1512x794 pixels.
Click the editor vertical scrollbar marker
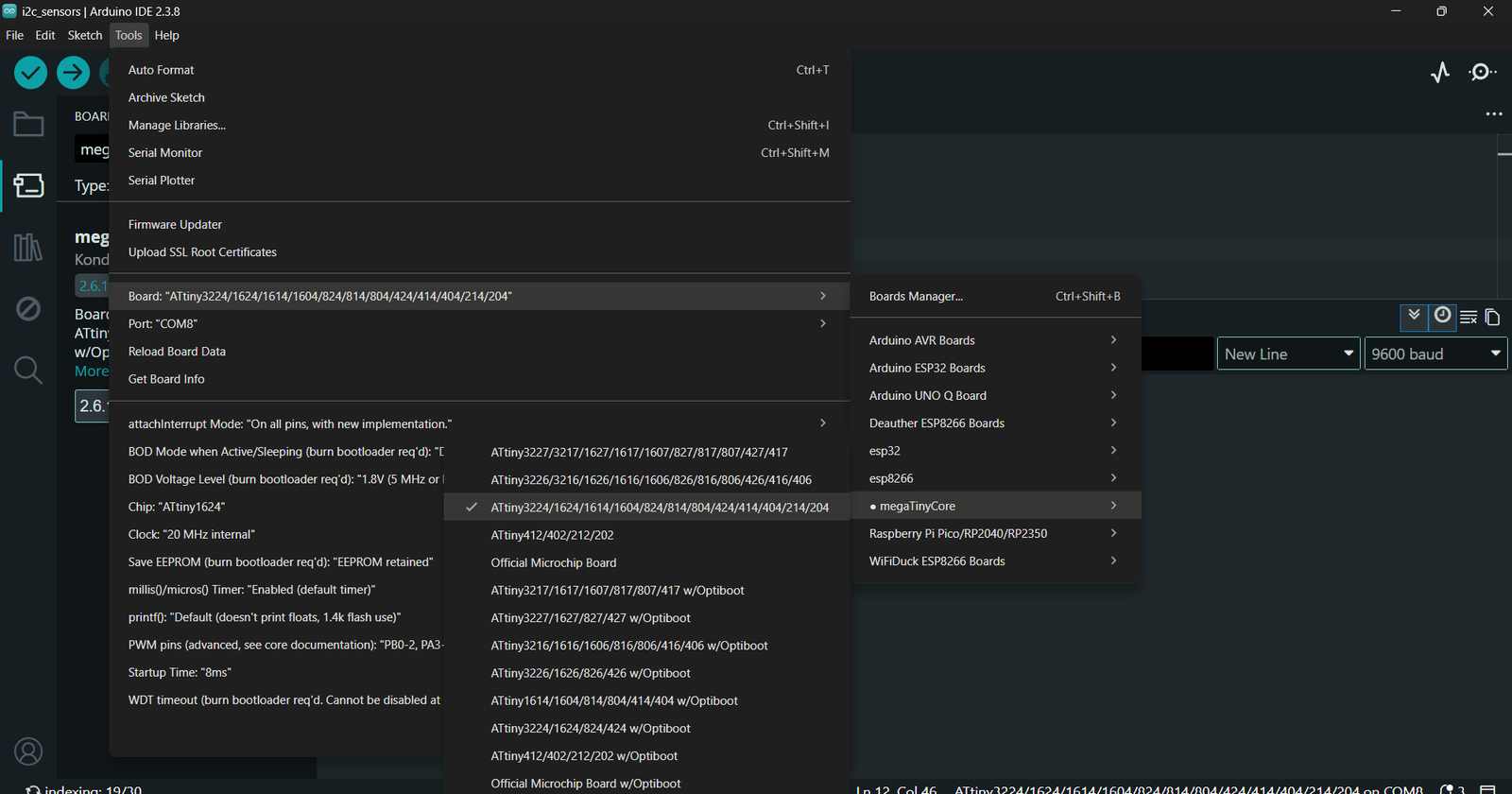[x=1504, y=153]
